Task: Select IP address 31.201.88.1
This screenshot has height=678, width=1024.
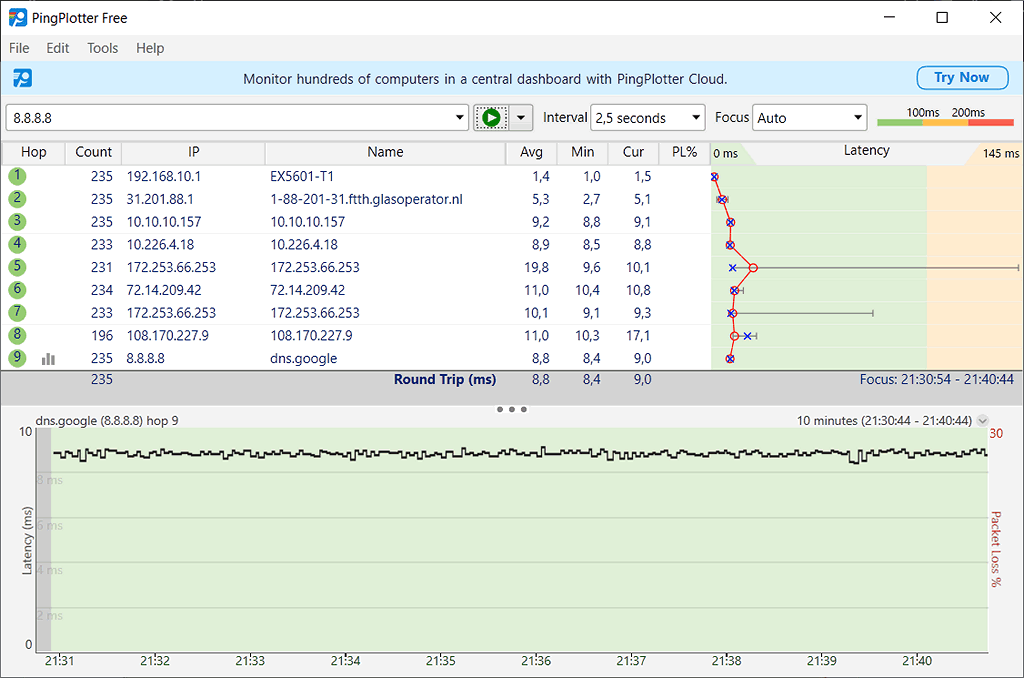Action: coord(160,199)
